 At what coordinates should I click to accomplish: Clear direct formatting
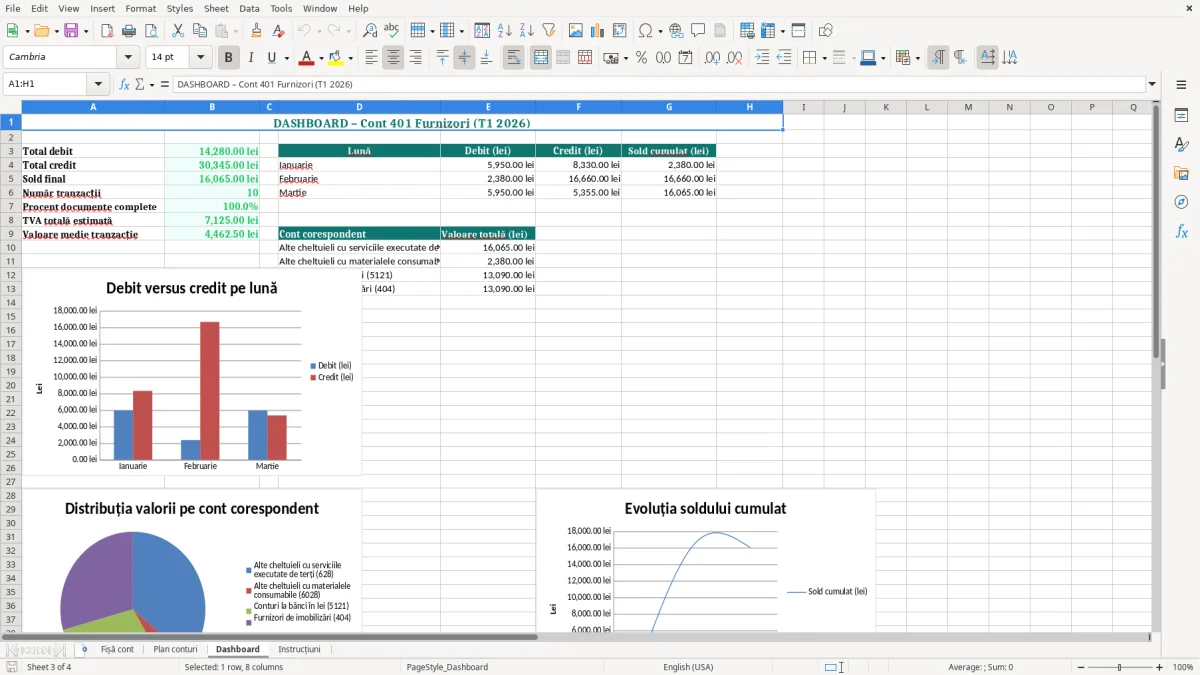tap(279, 31)
